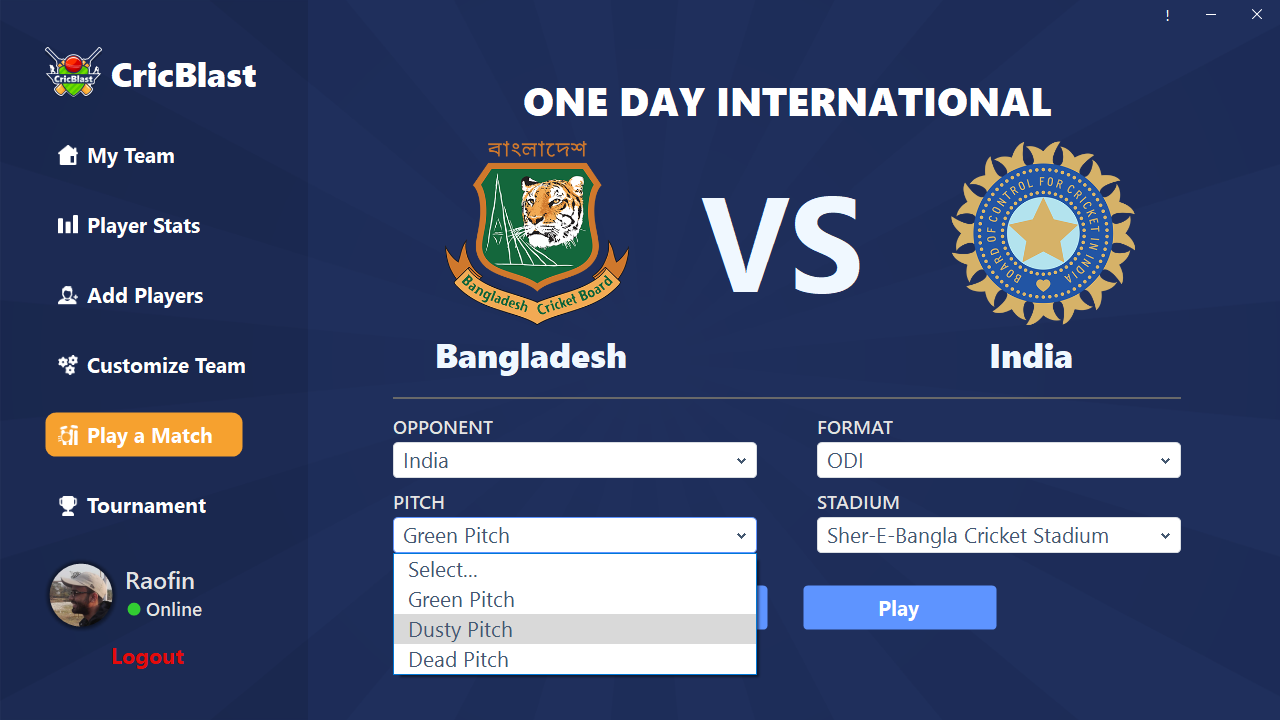
Task: Click the trophy icon for Tournament
Action: click(x=68, y=505)
